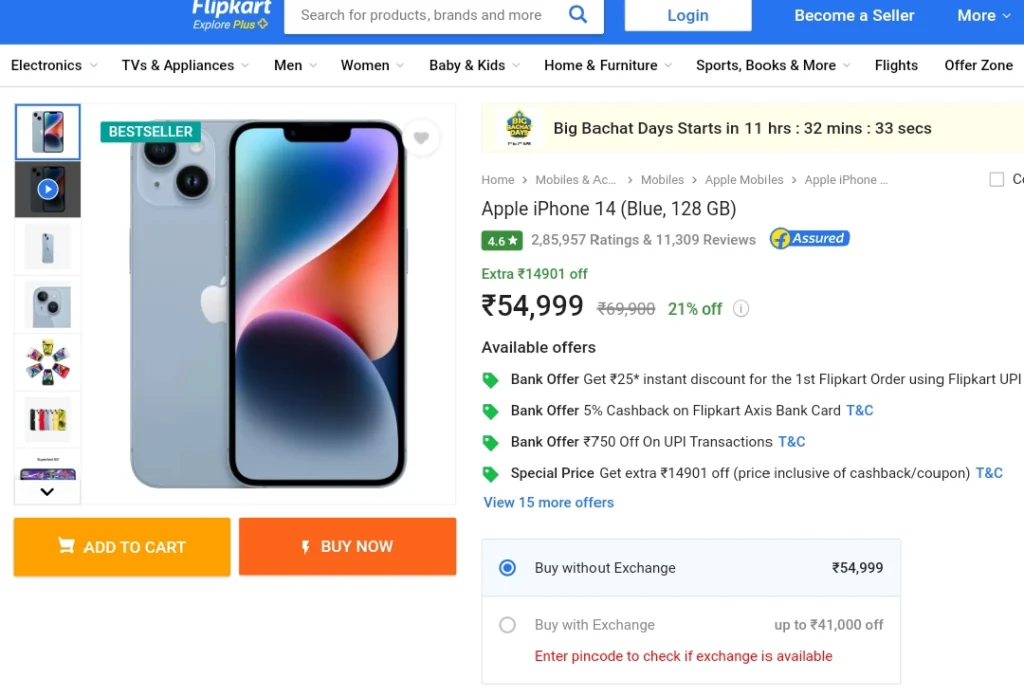Select the color variants thumbnail image
Viewport: 1024px width, 697px height.
48,419
